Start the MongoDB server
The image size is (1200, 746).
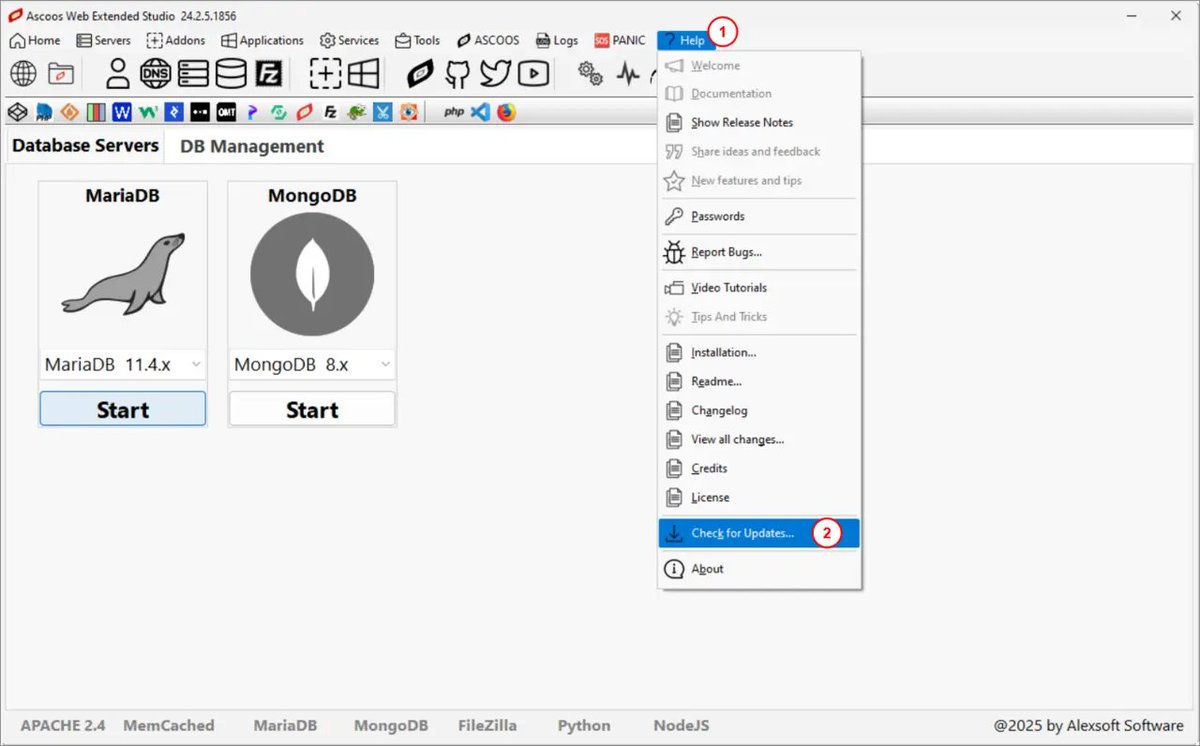tap(311, 408)
